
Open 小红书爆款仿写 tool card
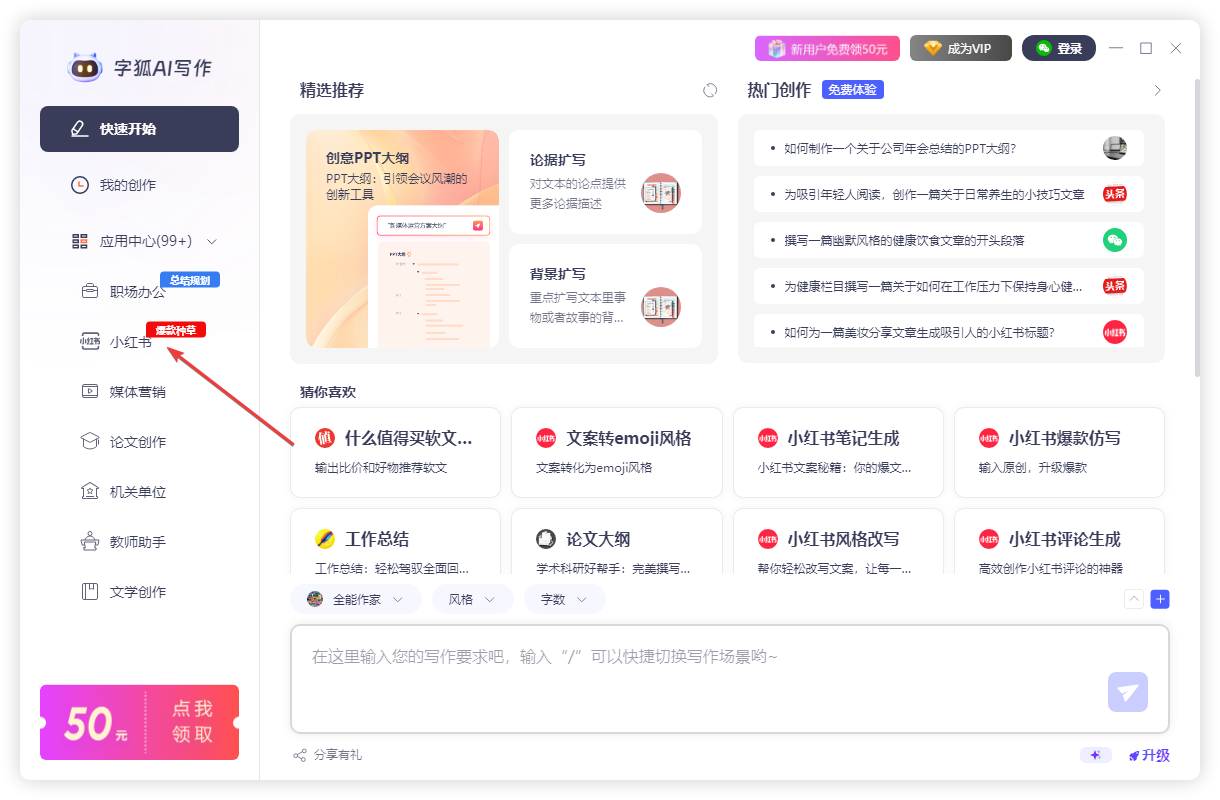pos(1059,452)
